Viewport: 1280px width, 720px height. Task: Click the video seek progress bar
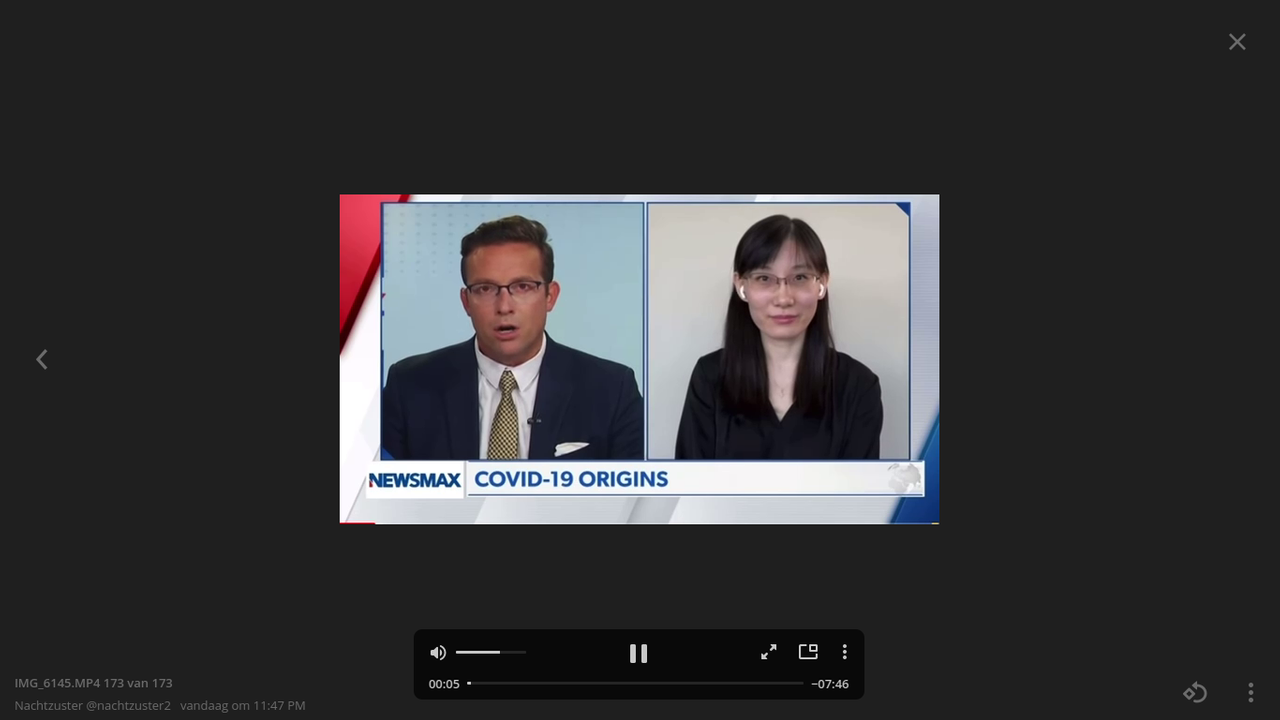(636, 684)
